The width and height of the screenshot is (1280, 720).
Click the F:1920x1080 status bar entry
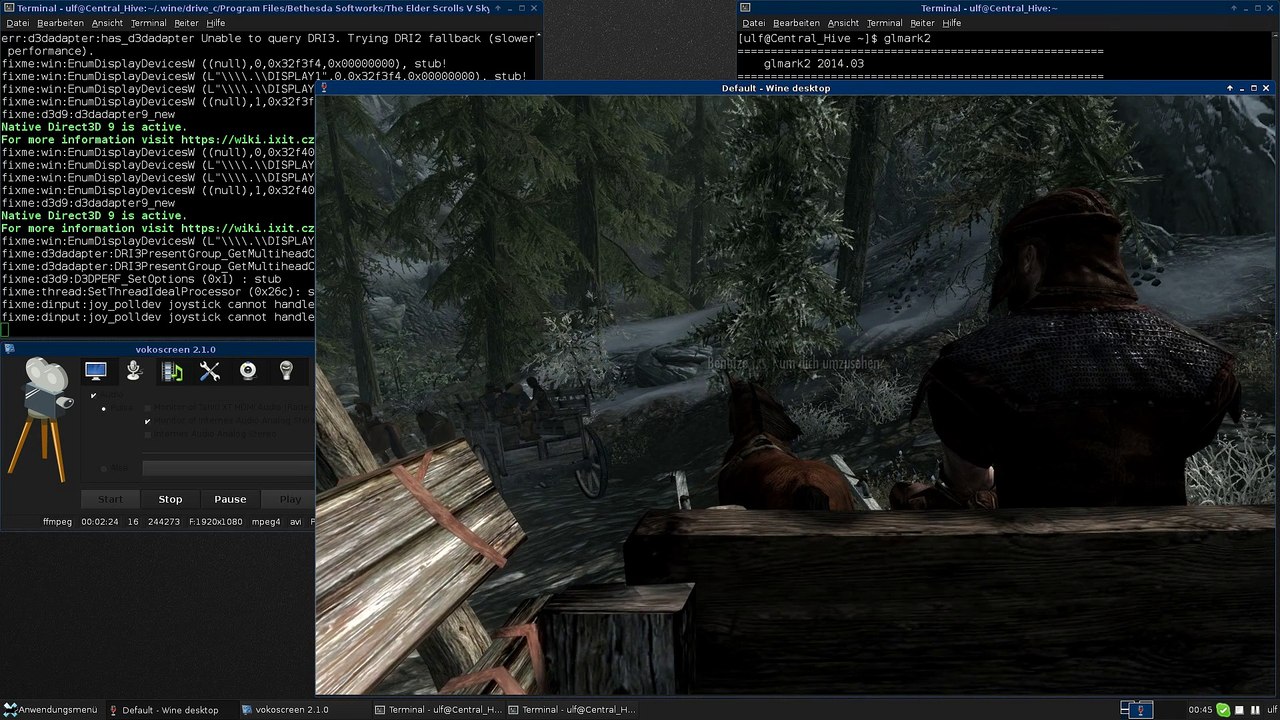click(215, 522)
